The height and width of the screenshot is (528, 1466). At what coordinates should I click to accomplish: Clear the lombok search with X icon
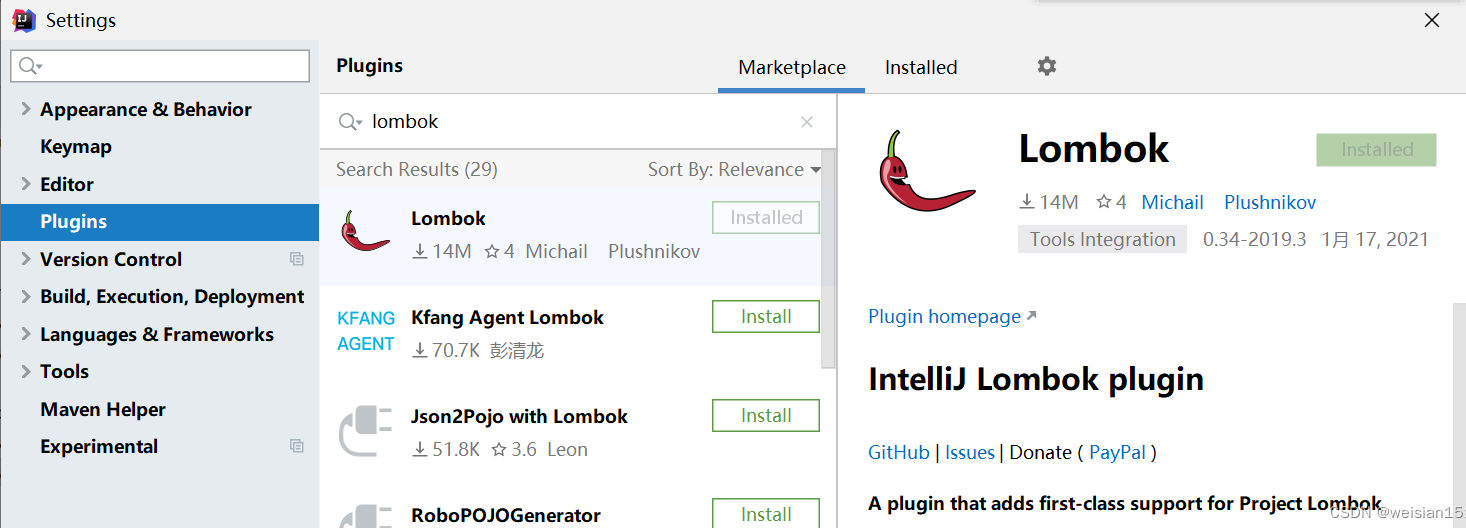(x=807, y=122)
